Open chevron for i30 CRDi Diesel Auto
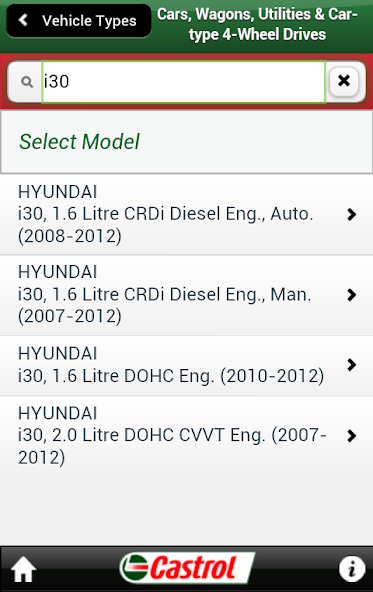Viewport: 373px width, 592px height. click(x=351, y=214)
